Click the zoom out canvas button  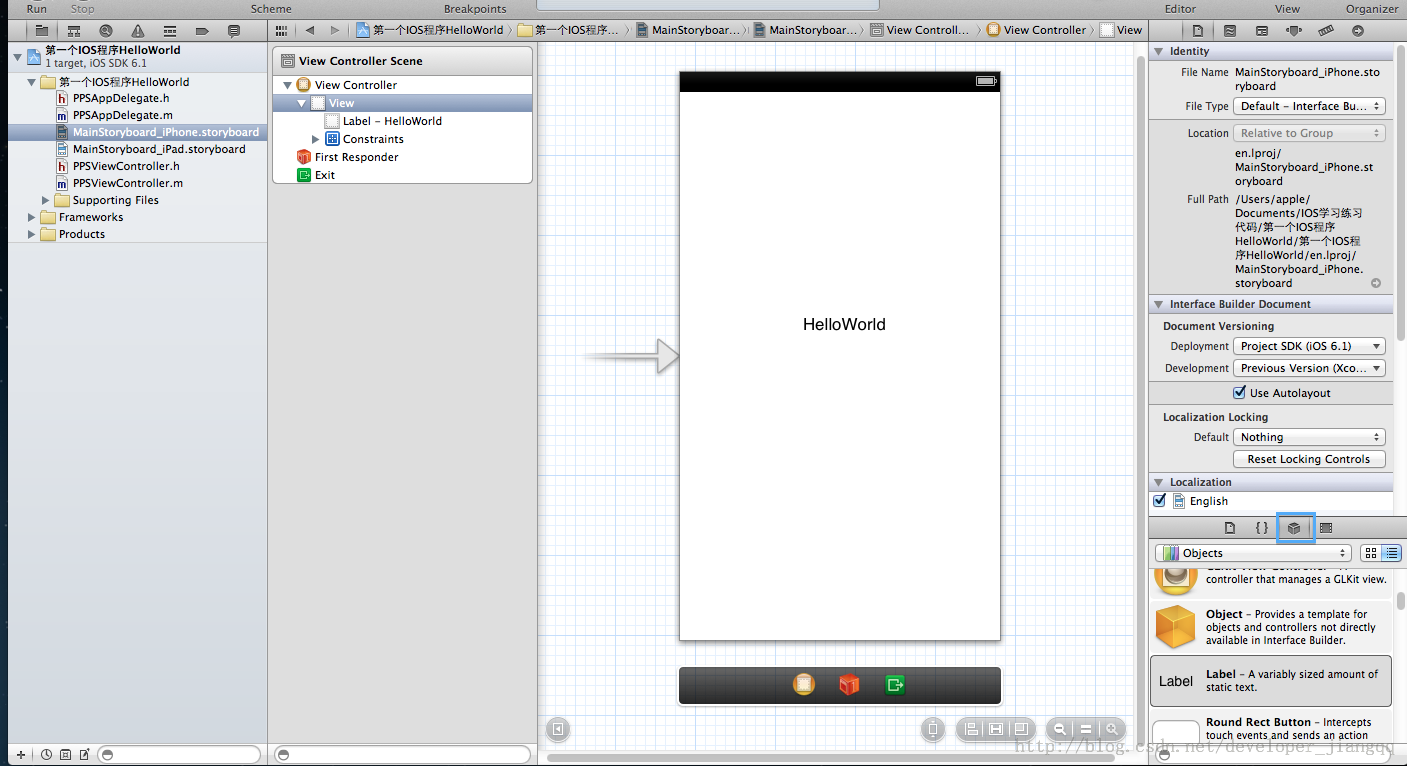tap(1059, 730)
